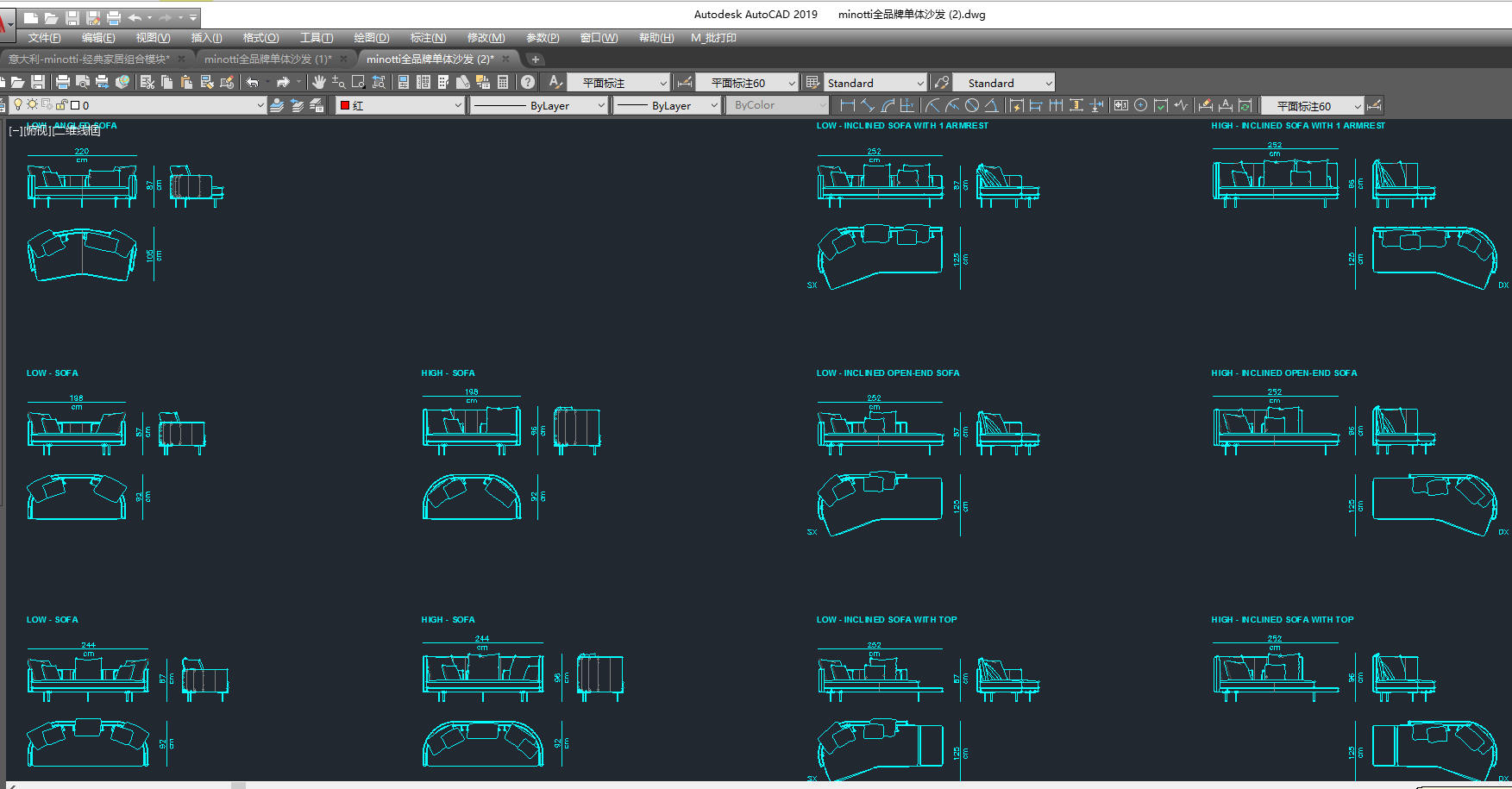Image resolution: width=1512 pixels, height=789 pixels.
Task: Toggle layer 0 viewport freeze icon
Action: pyautogui.click(x=47, y=105)
